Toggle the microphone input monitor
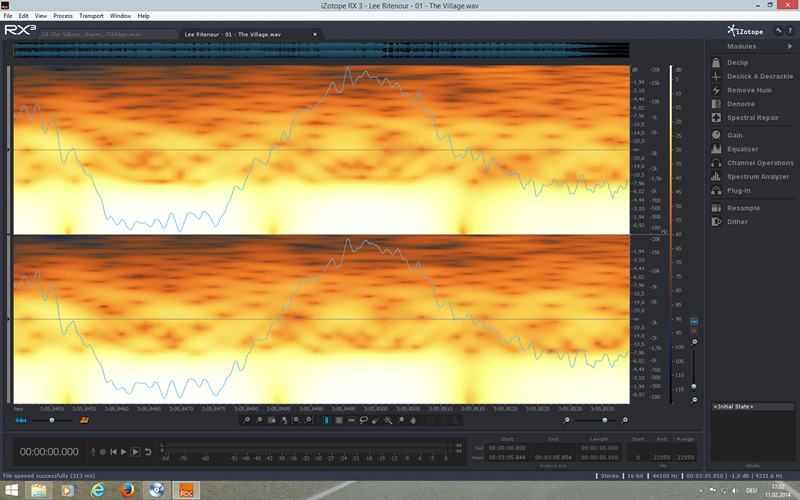Screen dimensions: 800x500 click(93, 452)
